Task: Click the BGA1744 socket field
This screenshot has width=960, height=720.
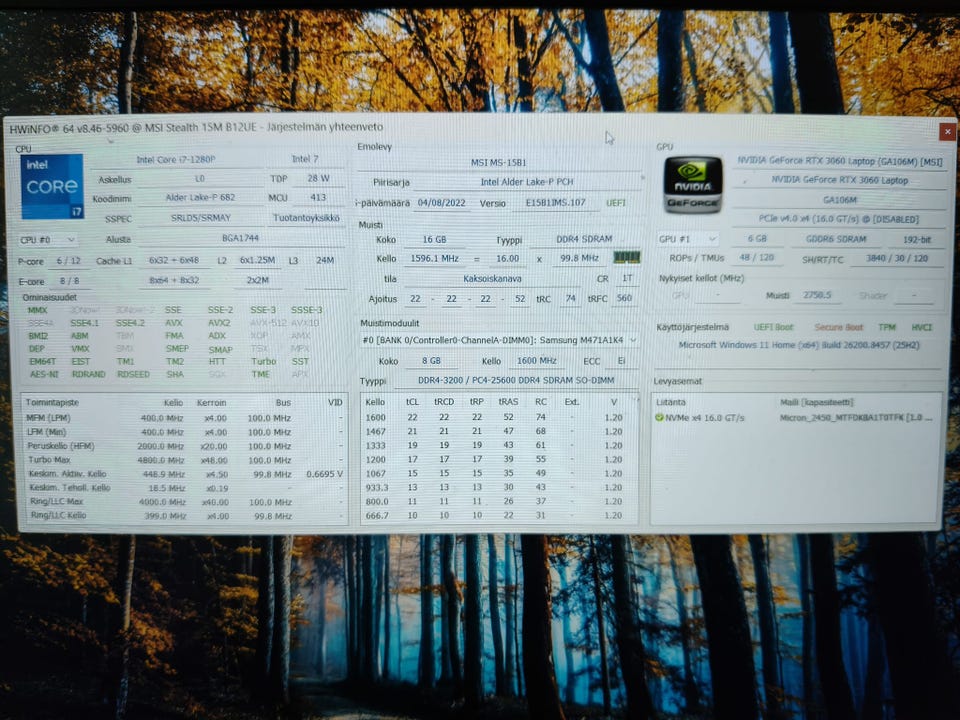Action: point(240,238)
